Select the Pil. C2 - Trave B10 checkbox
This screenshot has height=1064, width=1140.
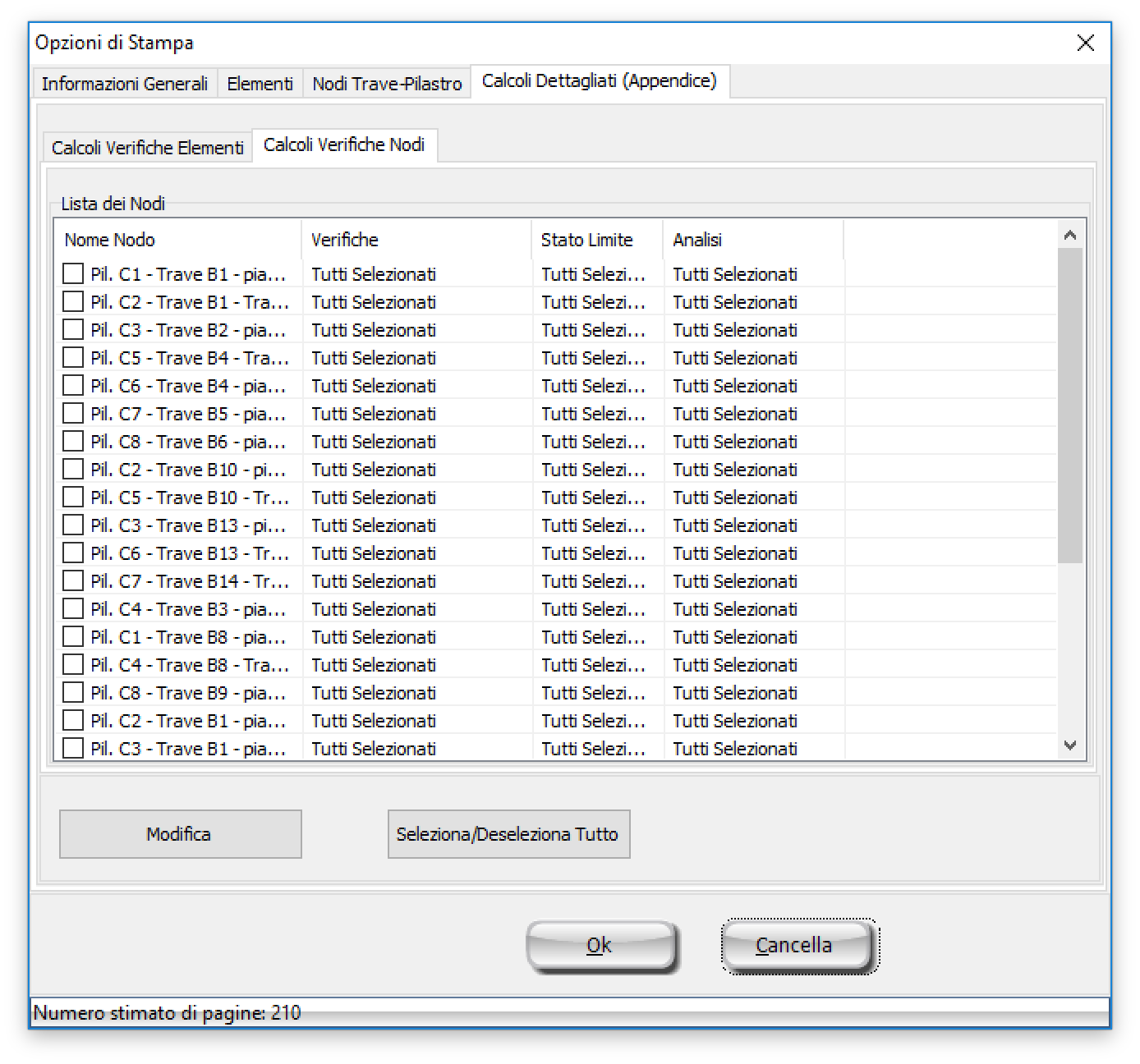(x=73, y=469)
